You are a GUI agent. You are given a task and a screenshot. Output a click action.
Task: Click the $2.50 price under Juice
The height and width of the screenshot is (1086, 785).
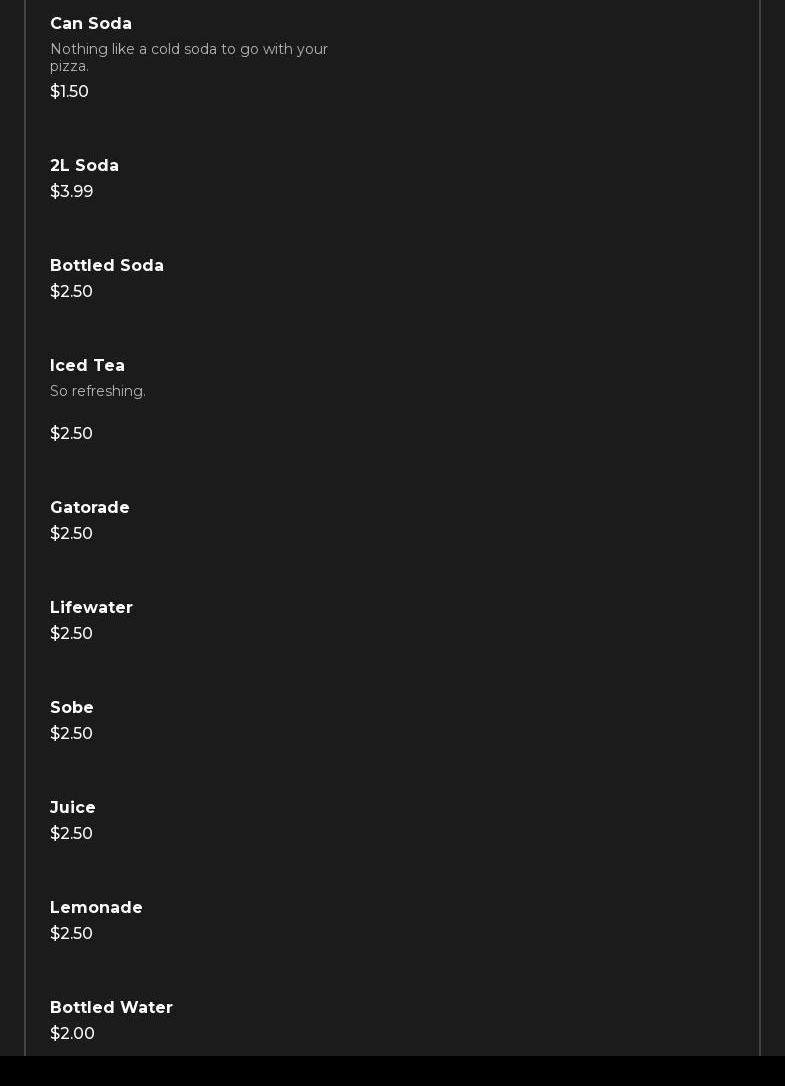pyautogui.click(x=71, y=834)
